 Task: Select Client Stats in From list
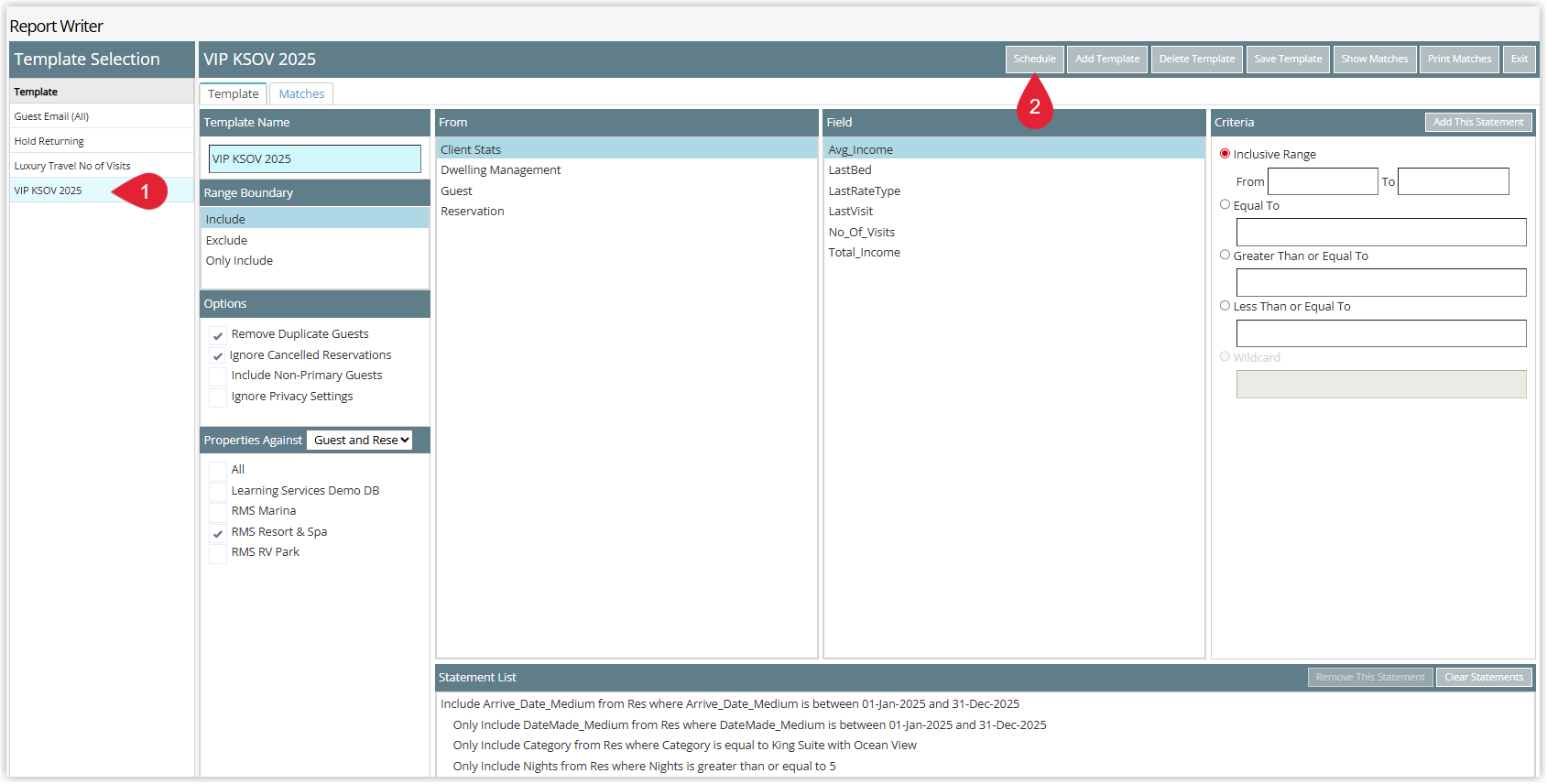[x=626, y=149]
